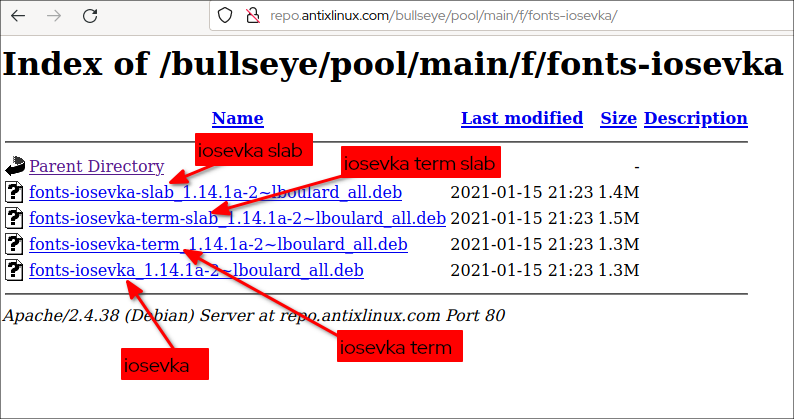Sort listing by Last modified column
This screenshot has height=419, width=794.
522,118
